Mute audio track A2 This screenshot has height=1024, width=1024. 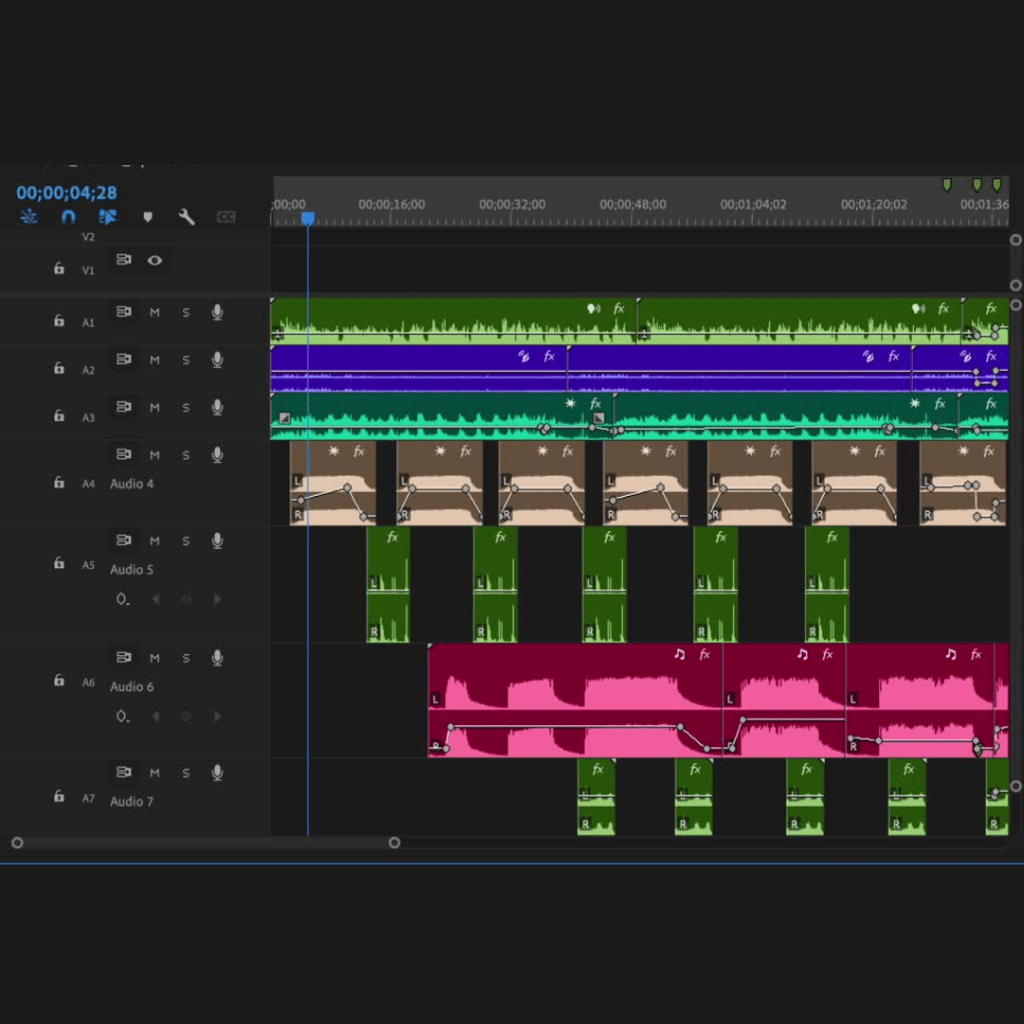point(155,360)
